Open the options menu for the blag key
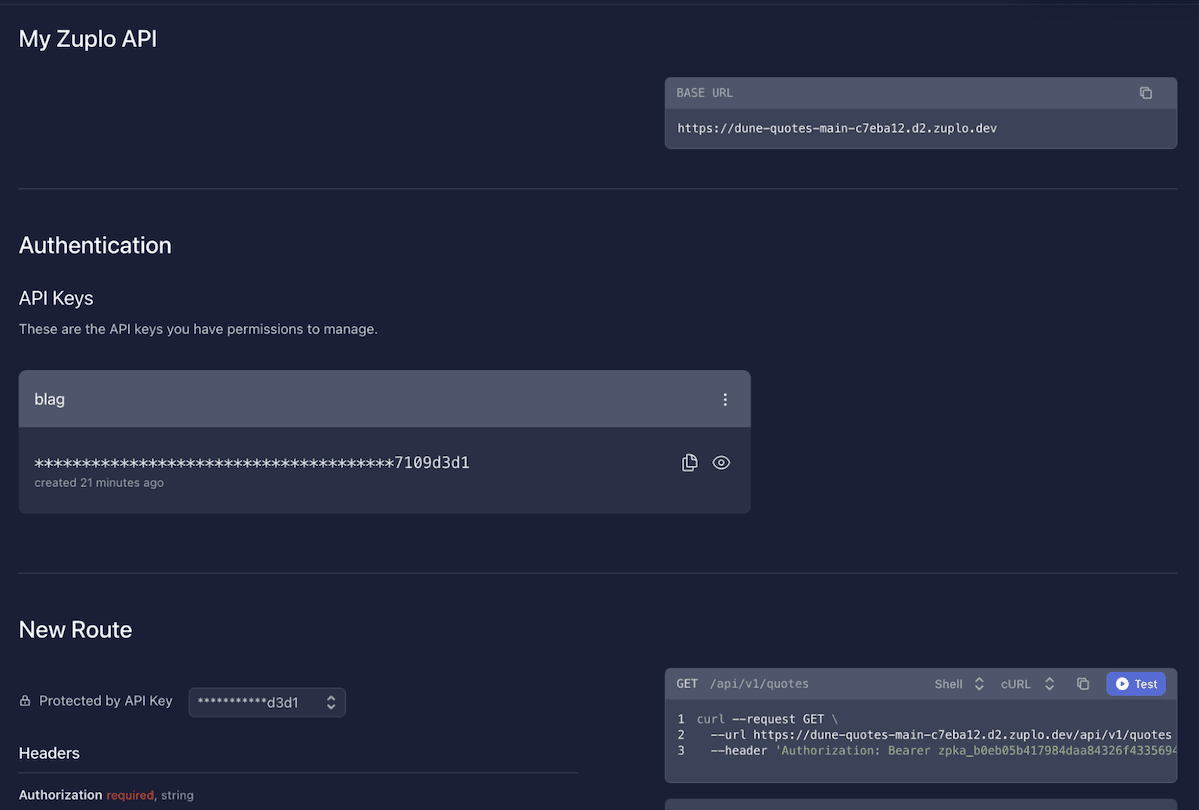 tap(725, 398)
